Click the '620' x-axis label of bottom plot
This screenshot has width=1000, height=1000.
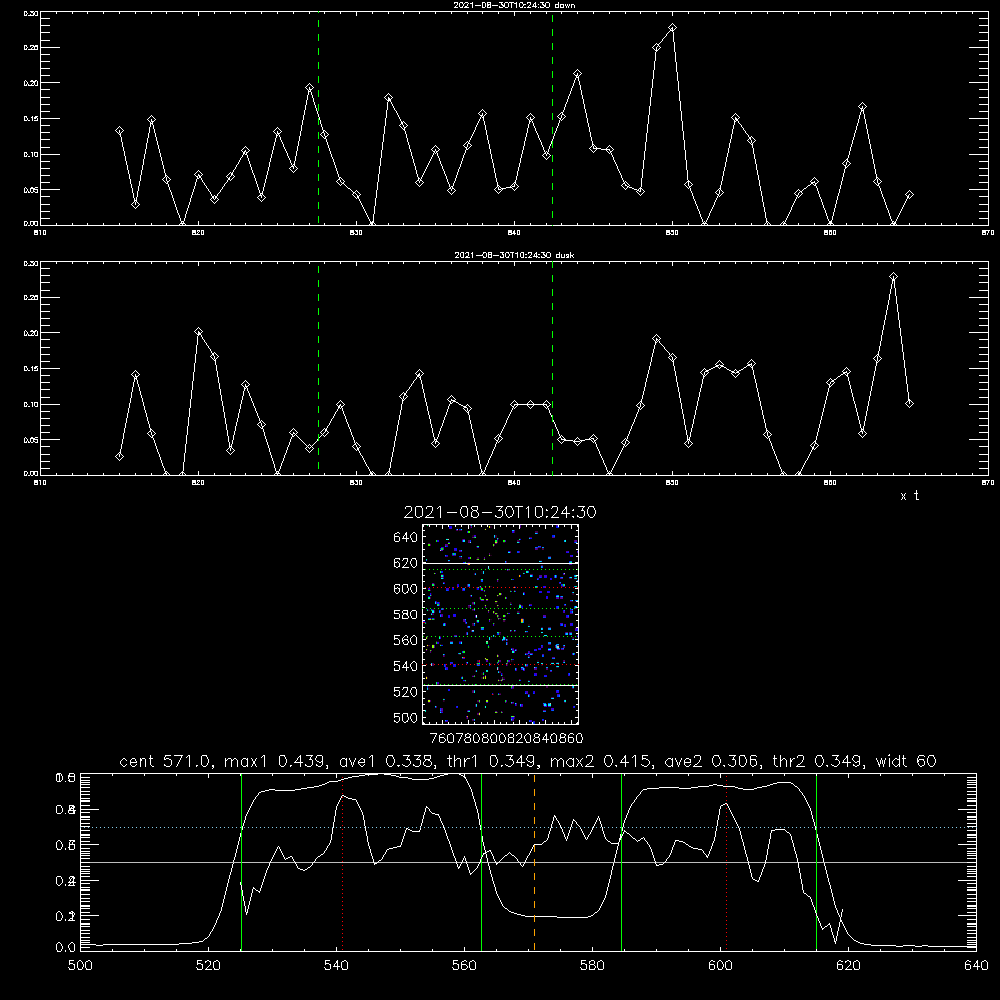848,966
